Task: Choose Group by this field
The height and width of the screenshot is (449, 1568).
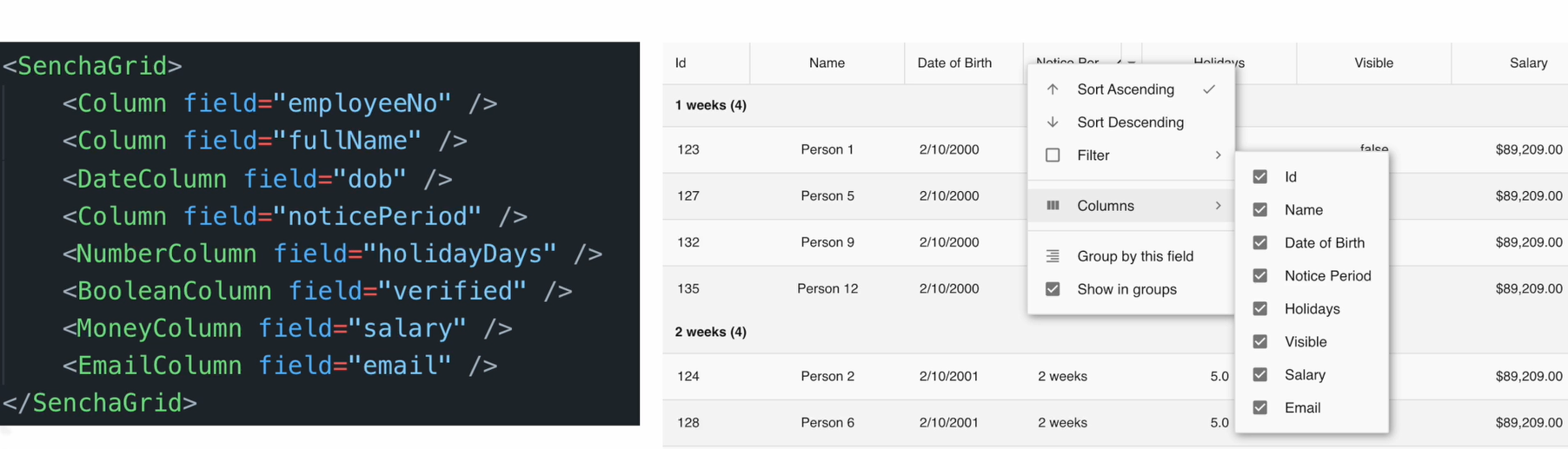Action: pyautogui.click(x=1131, y=256)
